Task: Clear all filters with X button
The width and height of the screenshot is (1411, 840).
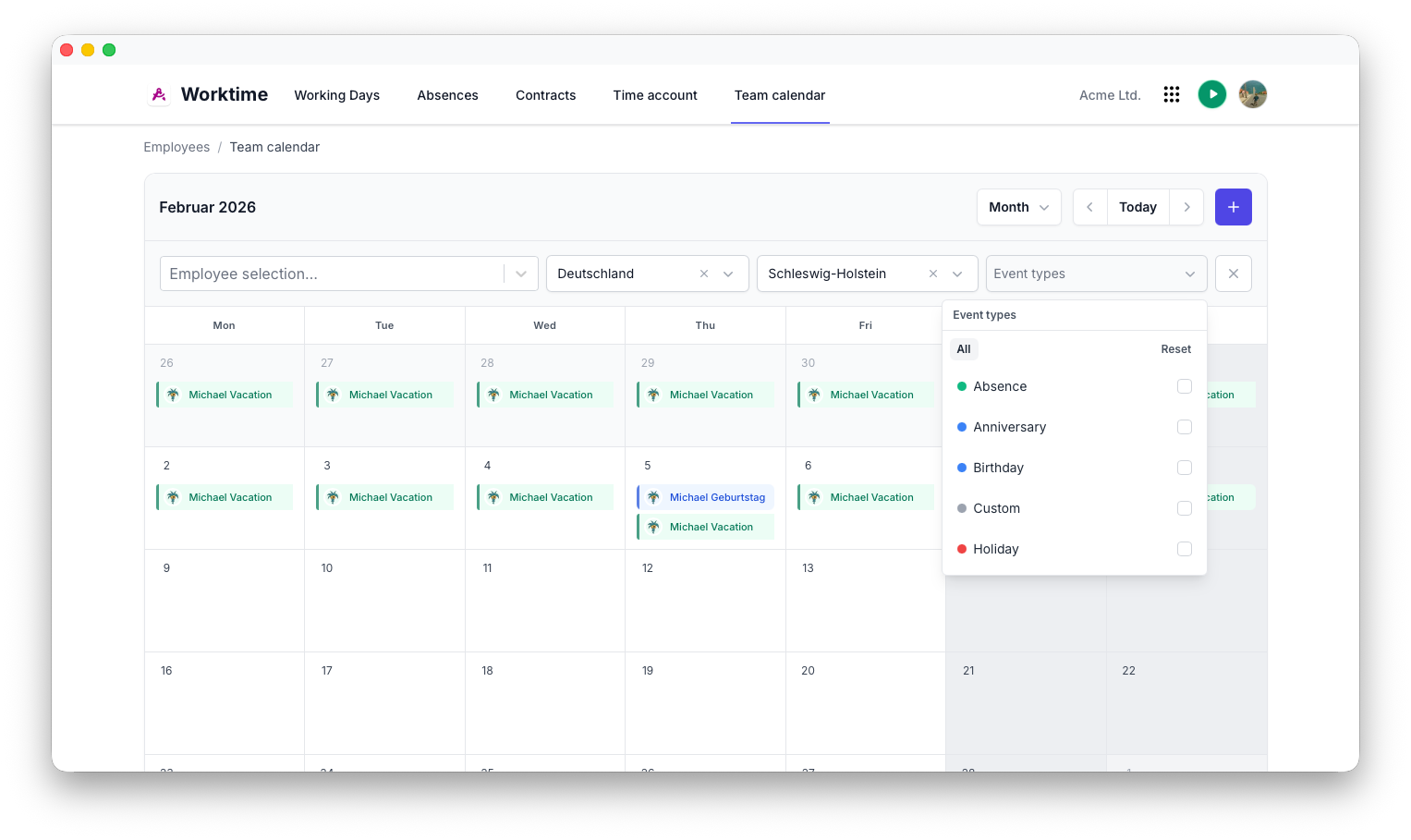Action: [1234, 274]
